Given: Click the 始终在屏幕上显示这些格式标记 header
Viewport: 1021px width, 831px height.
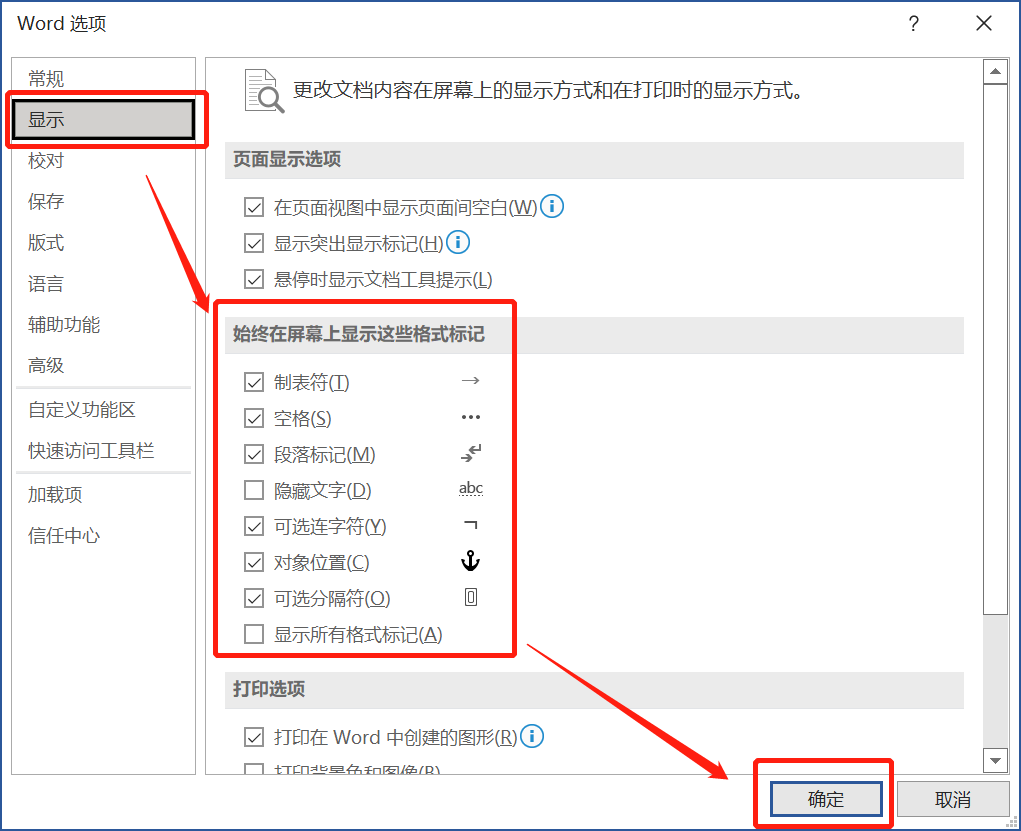Looking at the screenshot, I should point(594,335).
